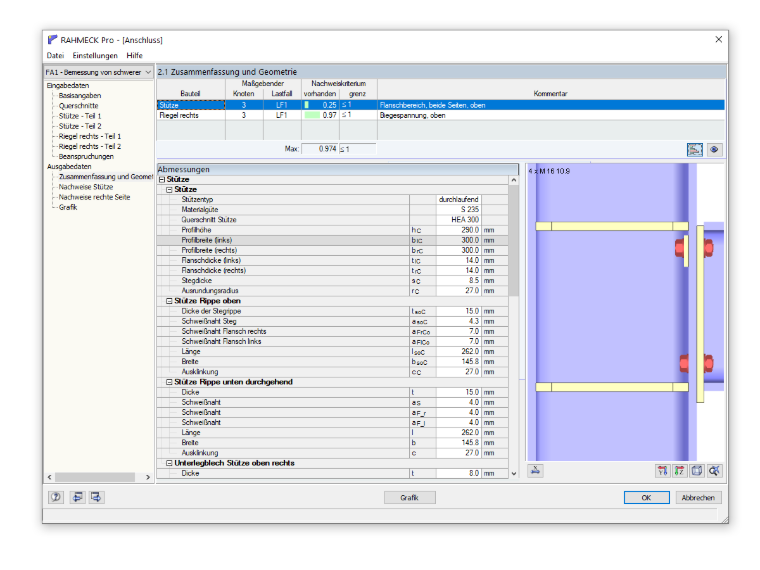Click the Ausgabedaten tree heading
This screenshot has height=570, width=760.
69,167
